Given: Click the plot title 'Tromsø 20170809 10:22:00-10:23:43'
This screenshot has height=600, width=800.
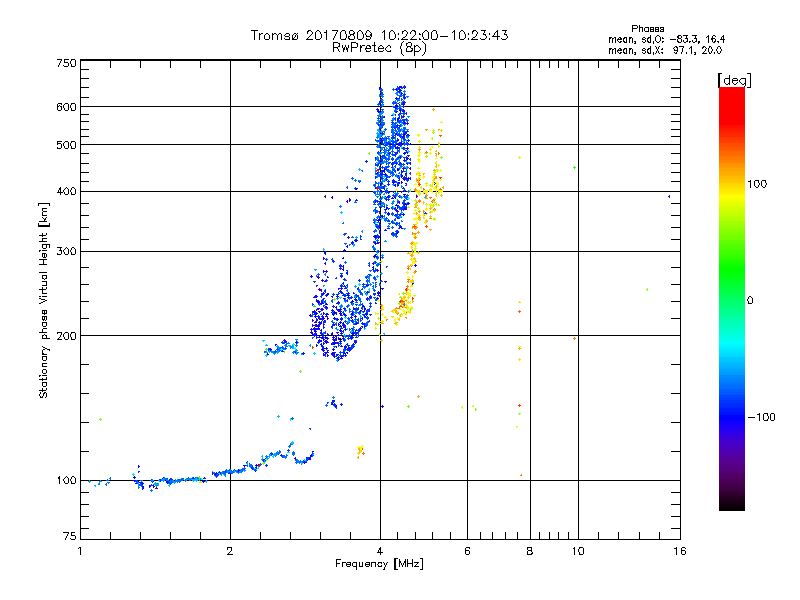Looking at the screenshot, I should pos(379,35).
